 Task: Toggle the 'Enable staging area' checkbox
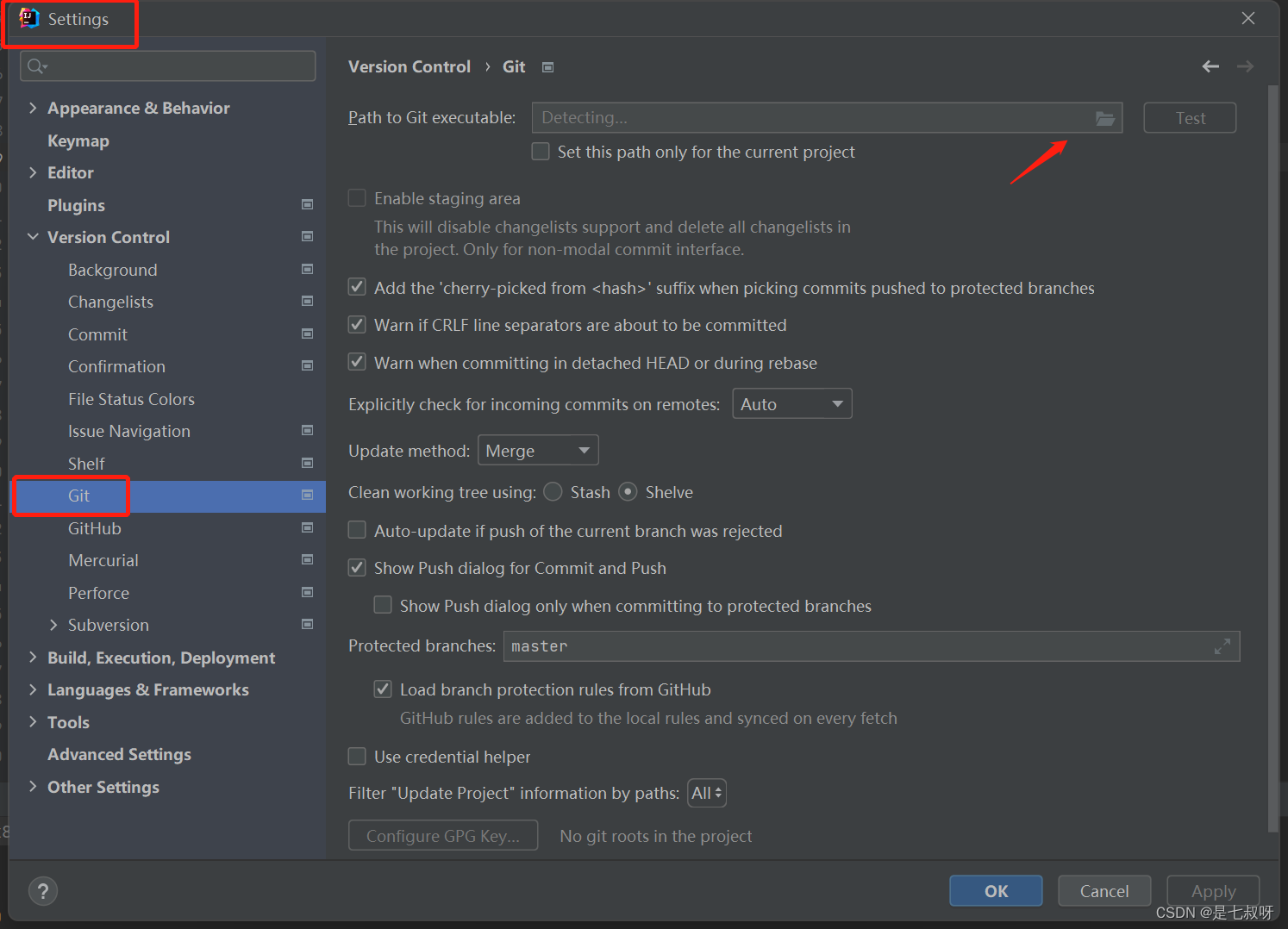[357, 198]
